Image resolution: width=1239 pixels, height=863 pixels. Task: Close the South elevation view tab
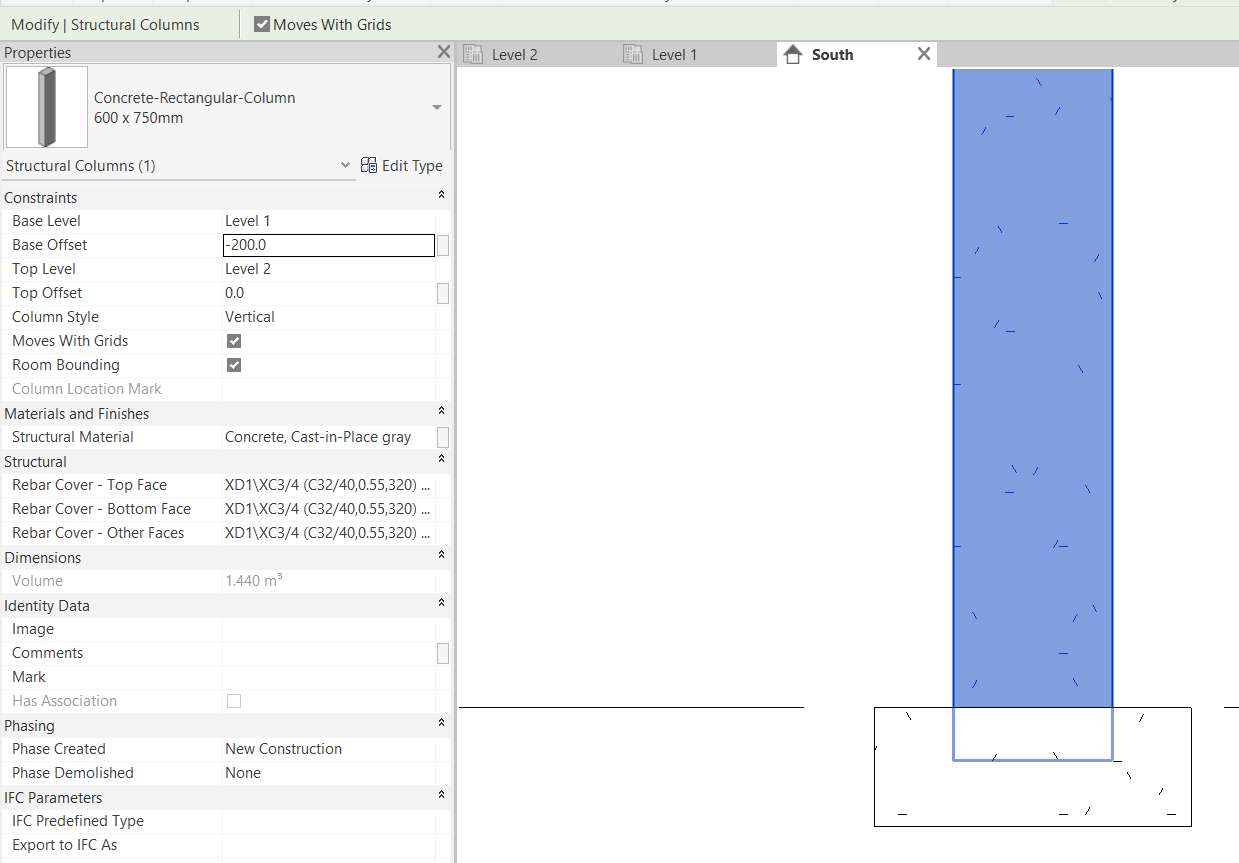point(923,54)
